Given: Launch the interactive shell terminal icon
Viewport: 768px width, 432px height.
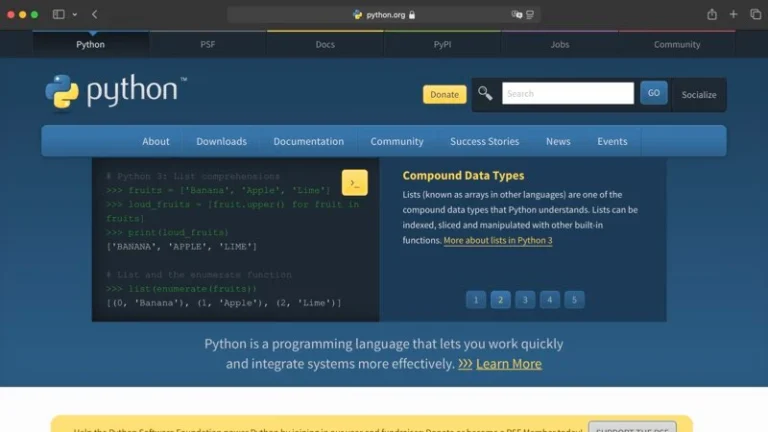Looking at the screenshot, I should pyautogui.click(x=354, y=182).
